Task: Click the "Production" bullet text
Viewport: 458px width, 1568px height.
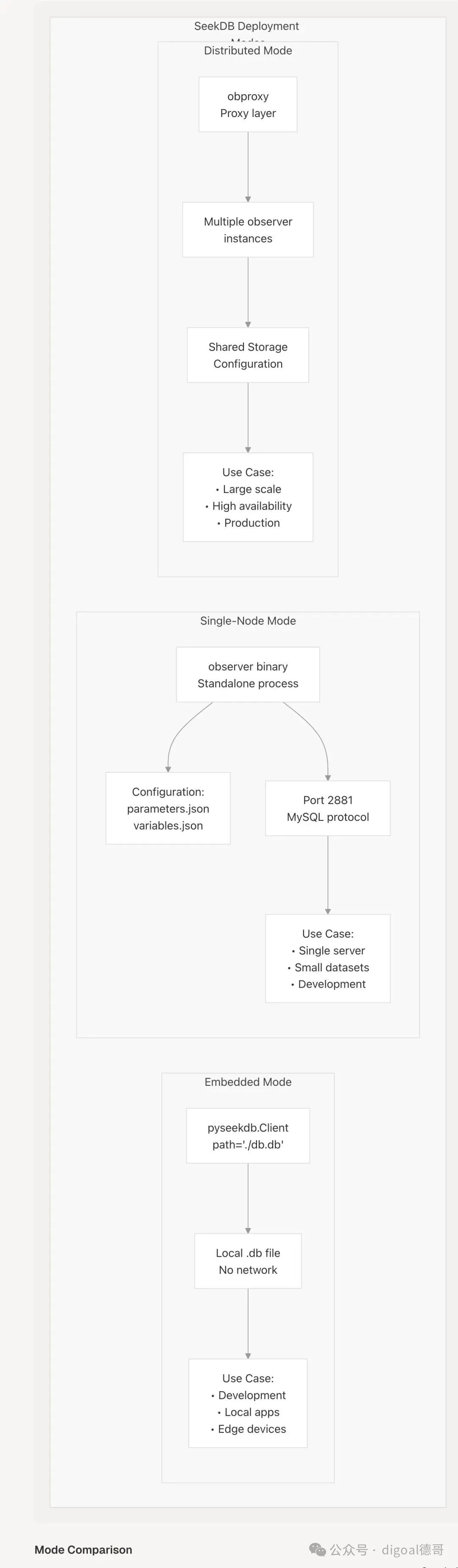Action: click(252, 523)
